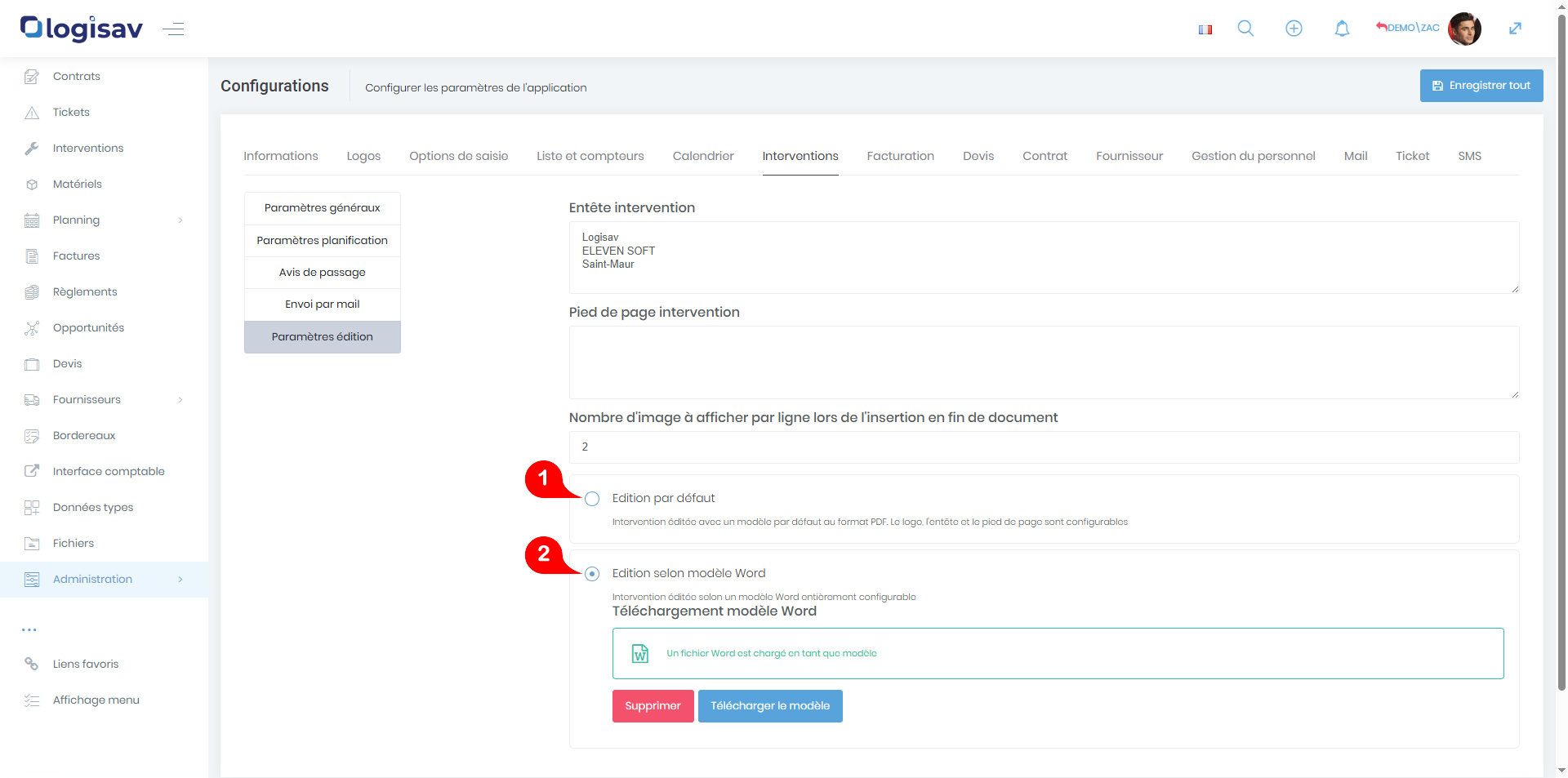Screen dimensions: 1568x778
Task: Open the notifications bell icon
Action: (1342, 29)
